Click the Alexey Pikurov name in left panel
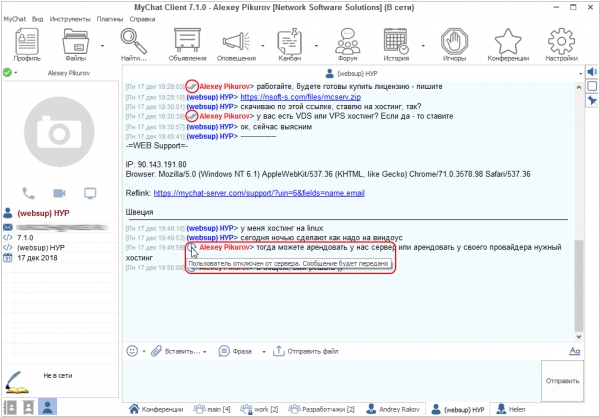 68,73
